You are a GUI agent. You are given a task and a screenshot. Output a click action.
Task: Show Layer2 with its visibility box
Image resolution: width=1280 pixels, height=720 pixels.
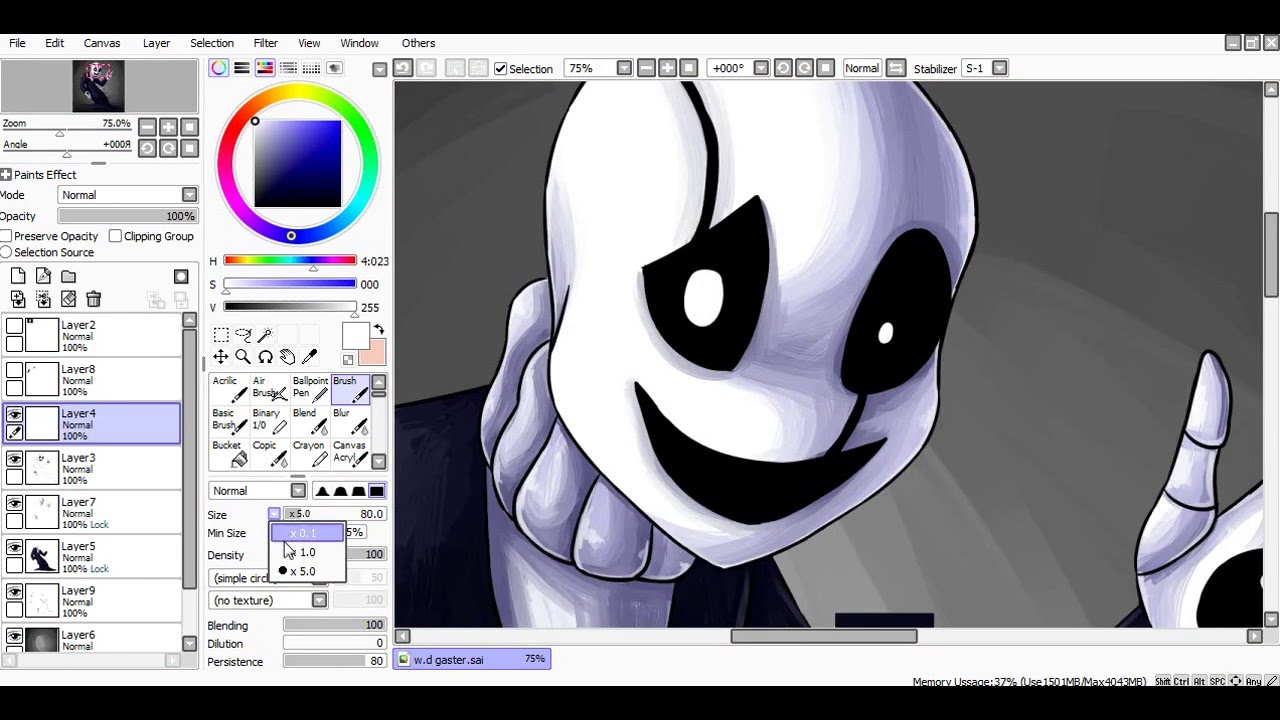coord(14,326)
